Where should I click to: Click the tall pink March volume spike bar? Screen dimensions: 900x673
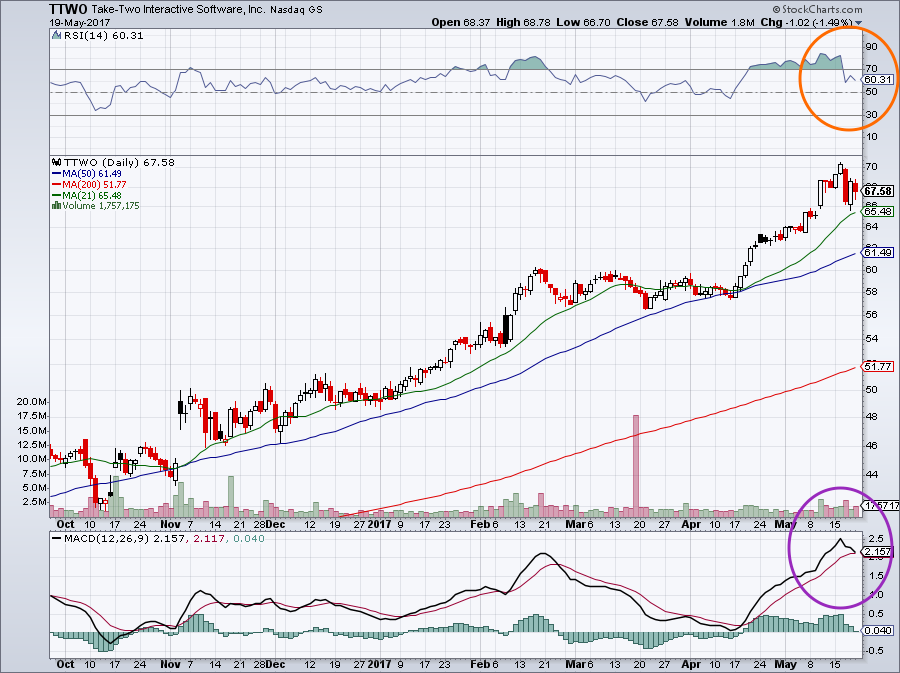click(635, 465)
